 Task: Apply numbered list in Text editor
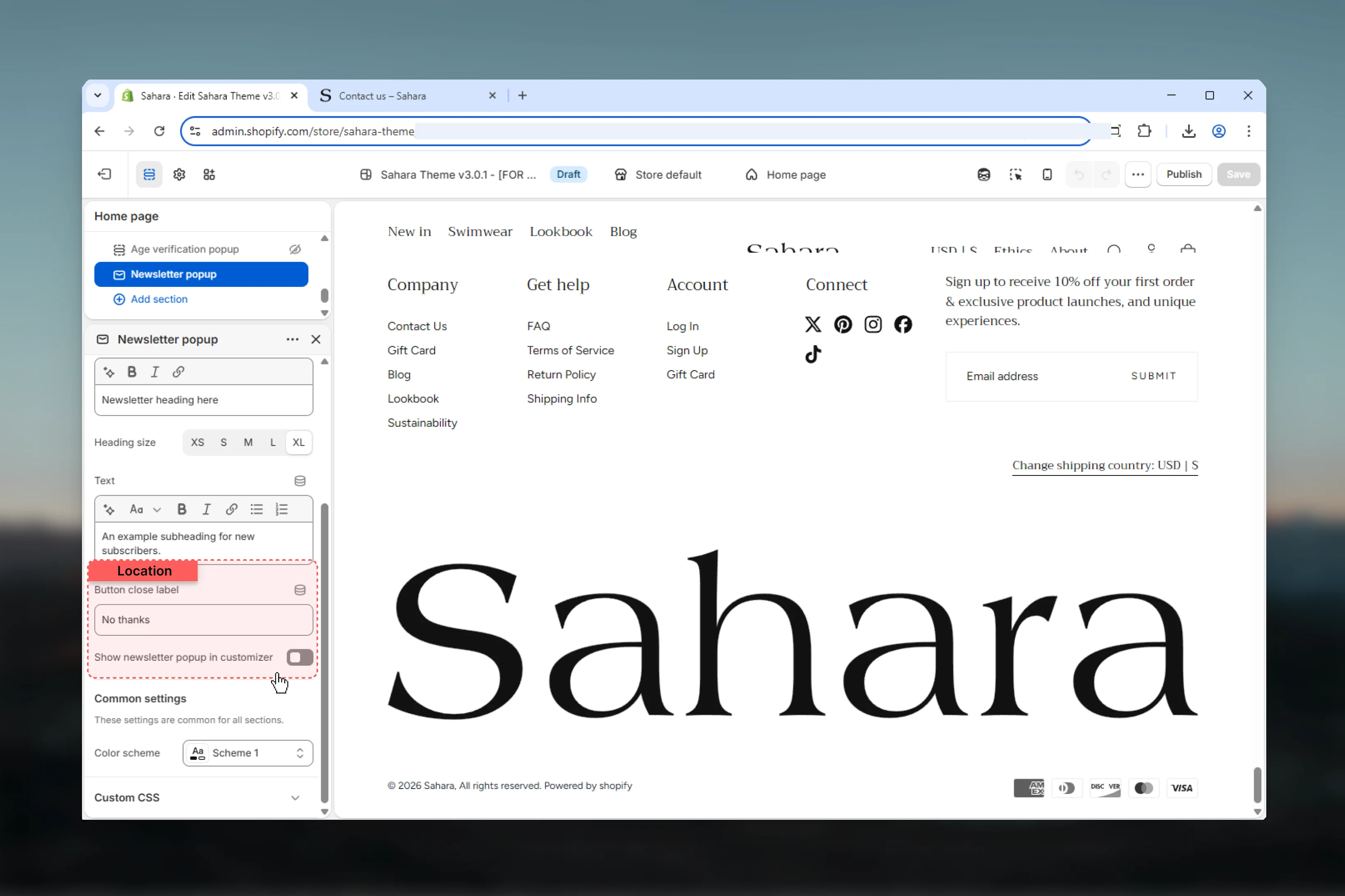281,509
